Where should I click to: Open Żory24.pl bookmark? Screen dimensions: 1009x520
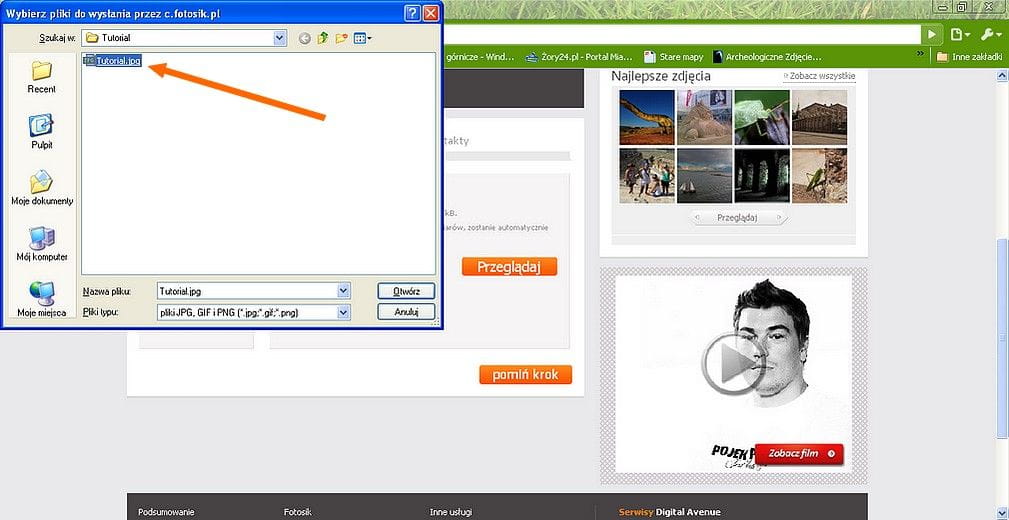point(579,57)
